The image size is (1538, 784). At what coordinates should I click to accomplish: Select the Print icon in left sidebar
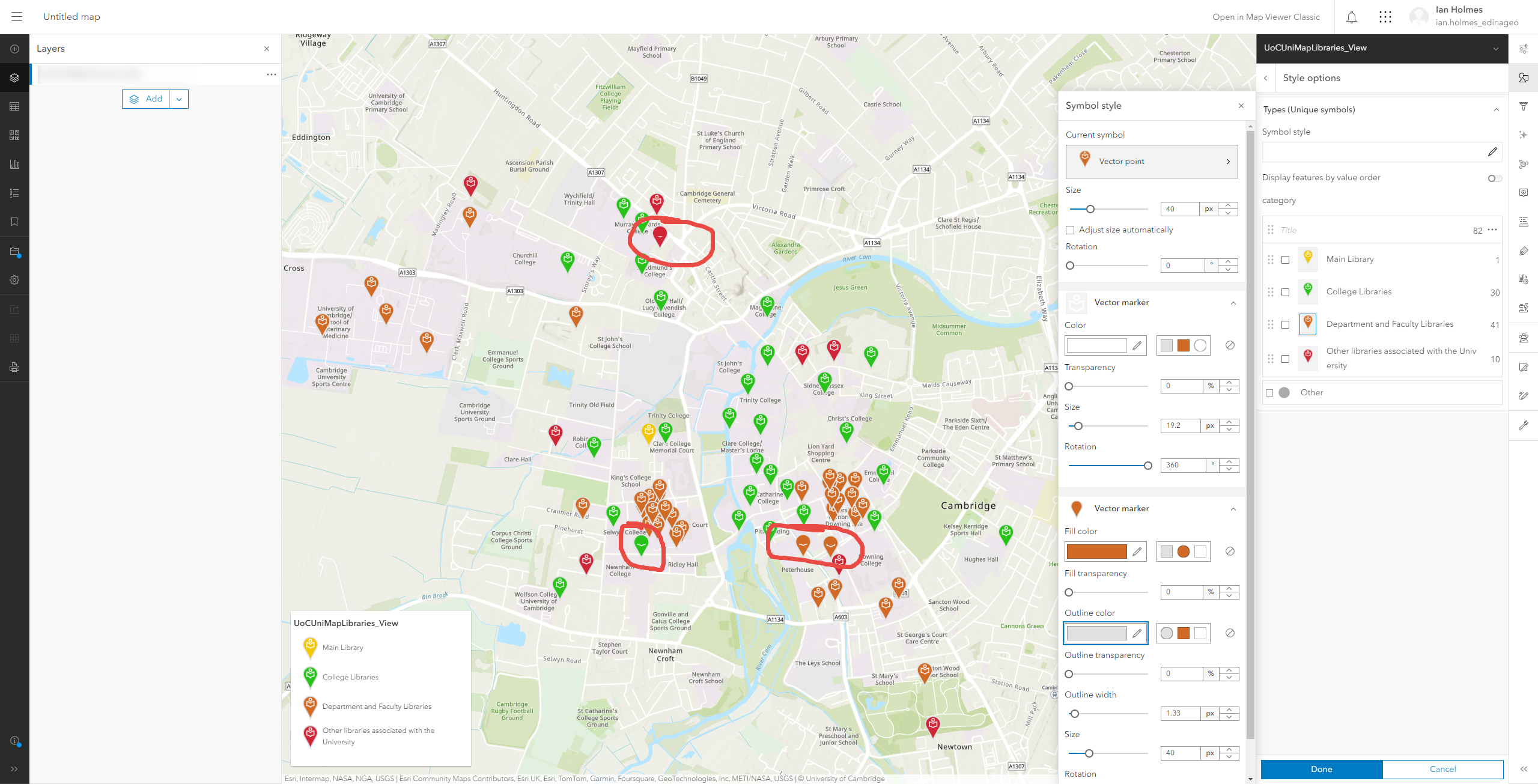[14, 366]
